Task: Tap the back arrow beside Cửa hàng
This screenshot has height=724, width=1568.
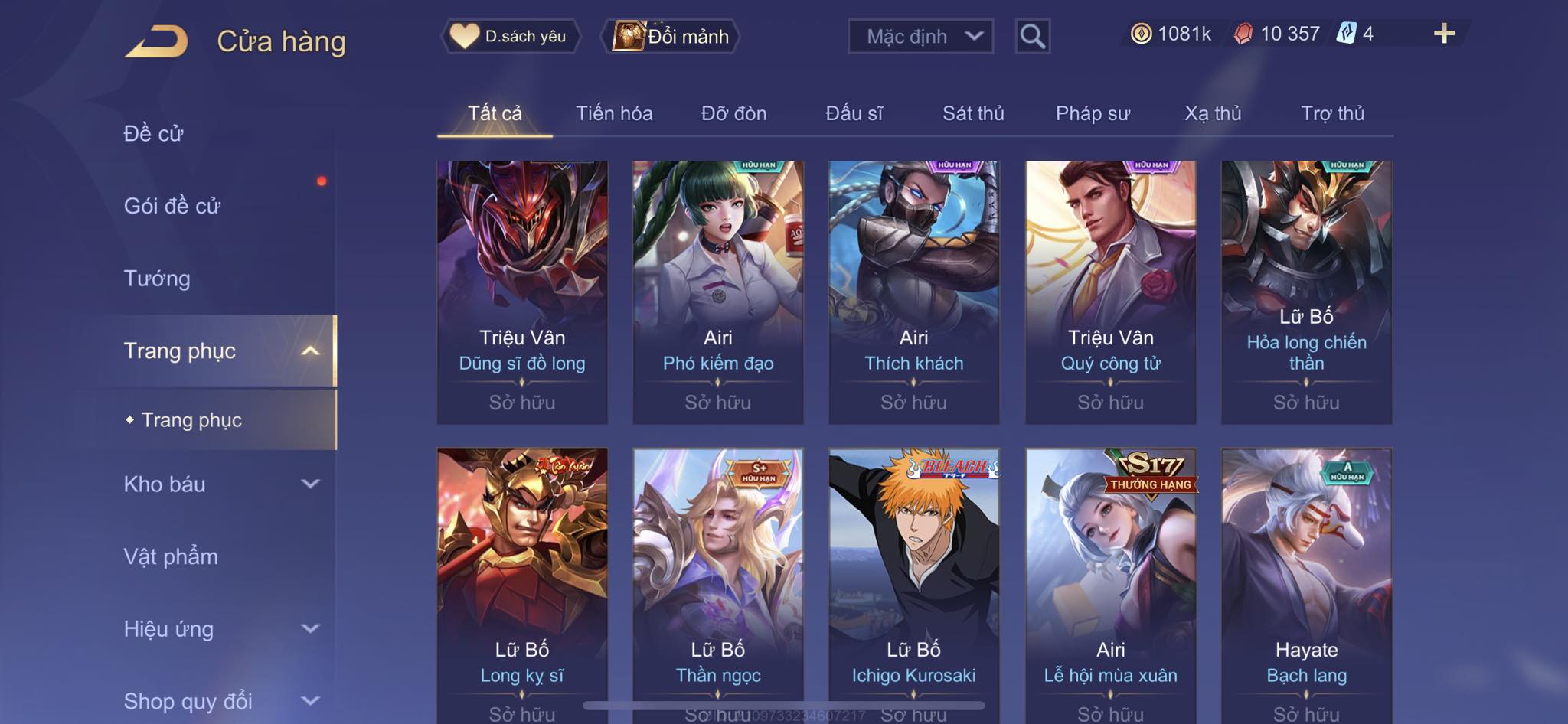Action: (157, 41)
